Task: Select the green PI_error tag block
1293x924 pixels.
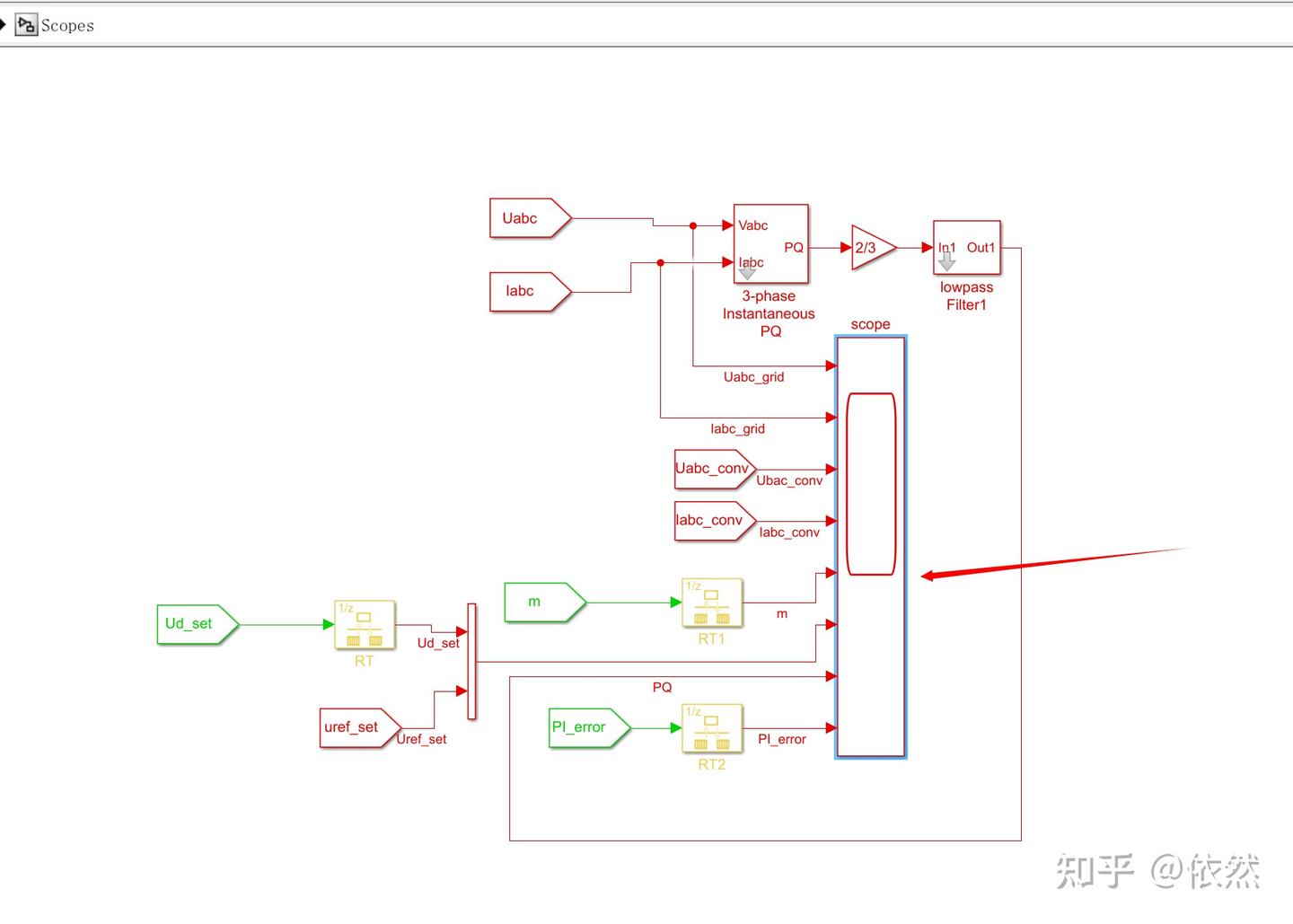Action: [590, 728]
